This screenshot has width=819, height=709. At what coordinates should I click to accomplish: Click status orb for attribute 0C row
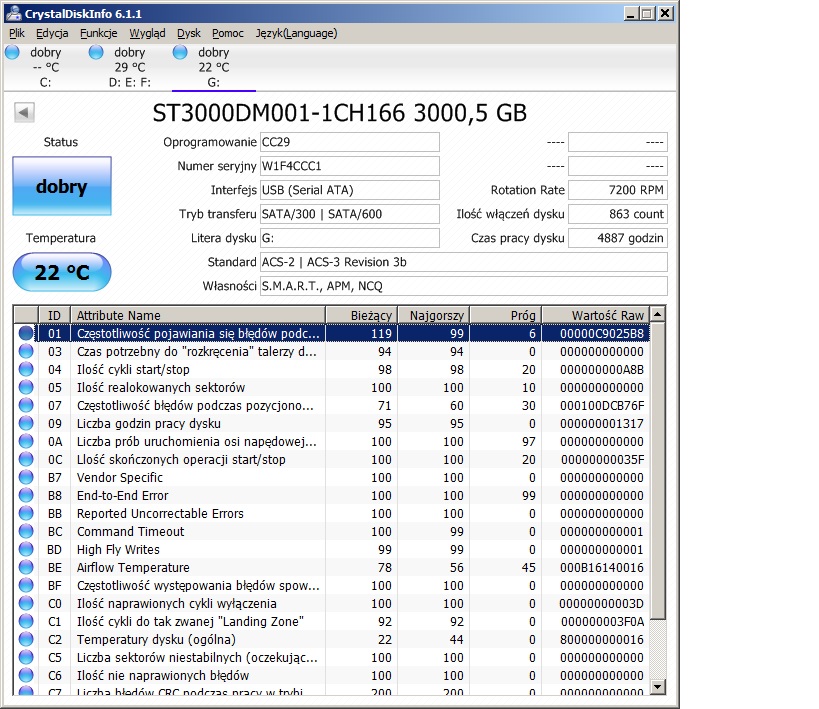[26, 459]
